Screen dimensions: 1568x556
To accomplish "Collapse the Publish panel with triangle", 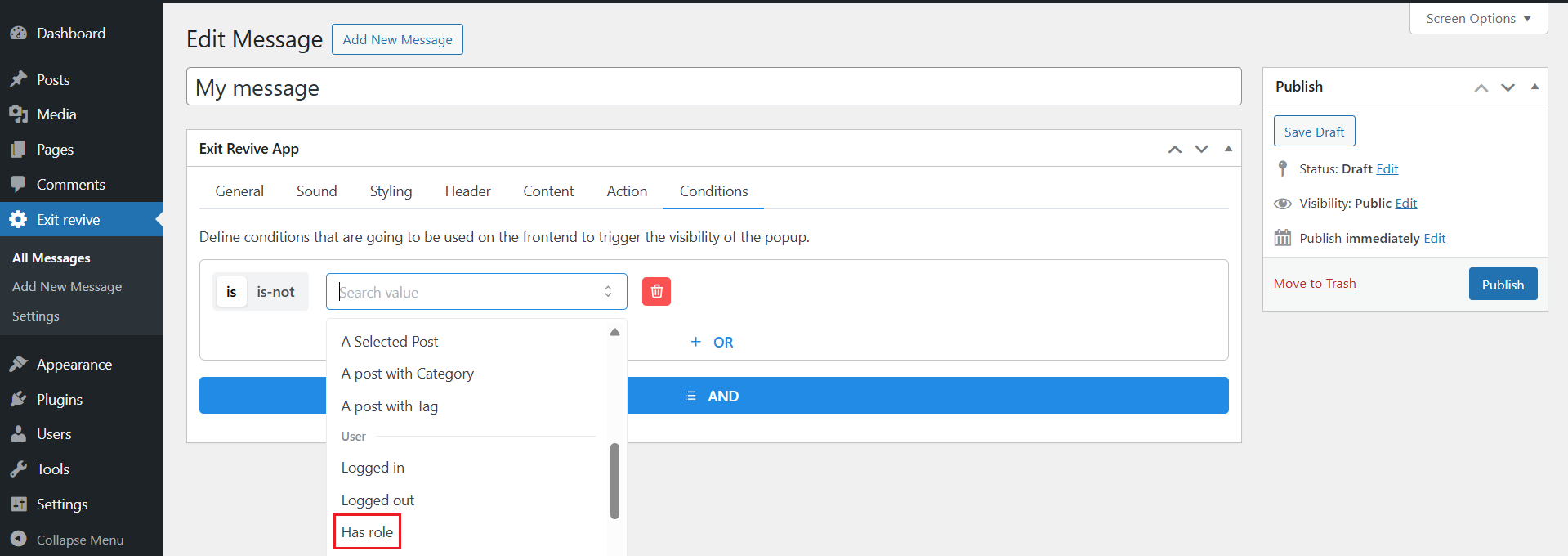I will click(x=1534, y=87).
